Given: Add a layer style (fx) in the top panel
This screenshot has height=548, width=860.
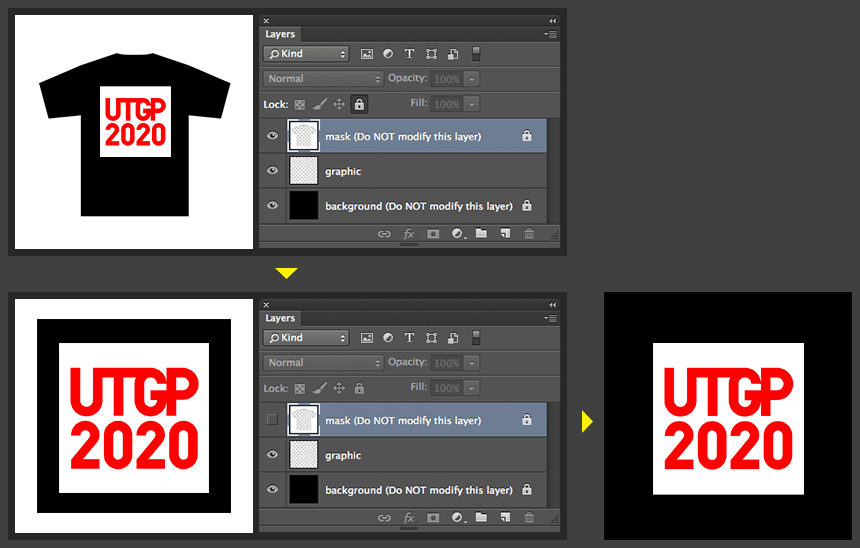Looking at the screenshot, I should coord(409,234).
